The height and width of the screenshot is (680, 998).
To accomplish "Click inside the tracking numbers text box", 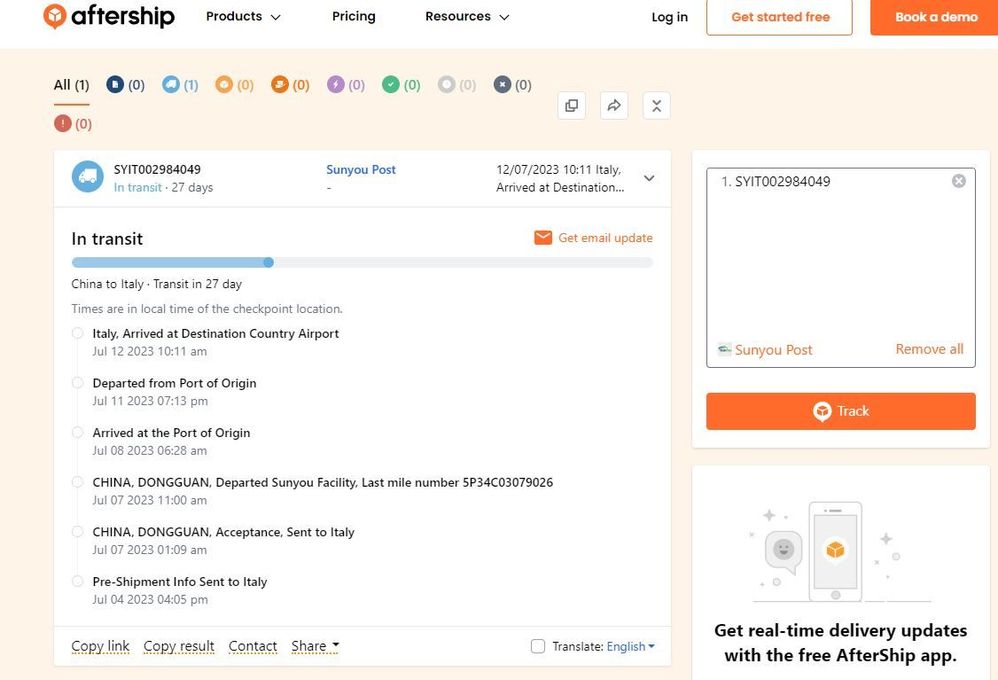I will [841, 267].
